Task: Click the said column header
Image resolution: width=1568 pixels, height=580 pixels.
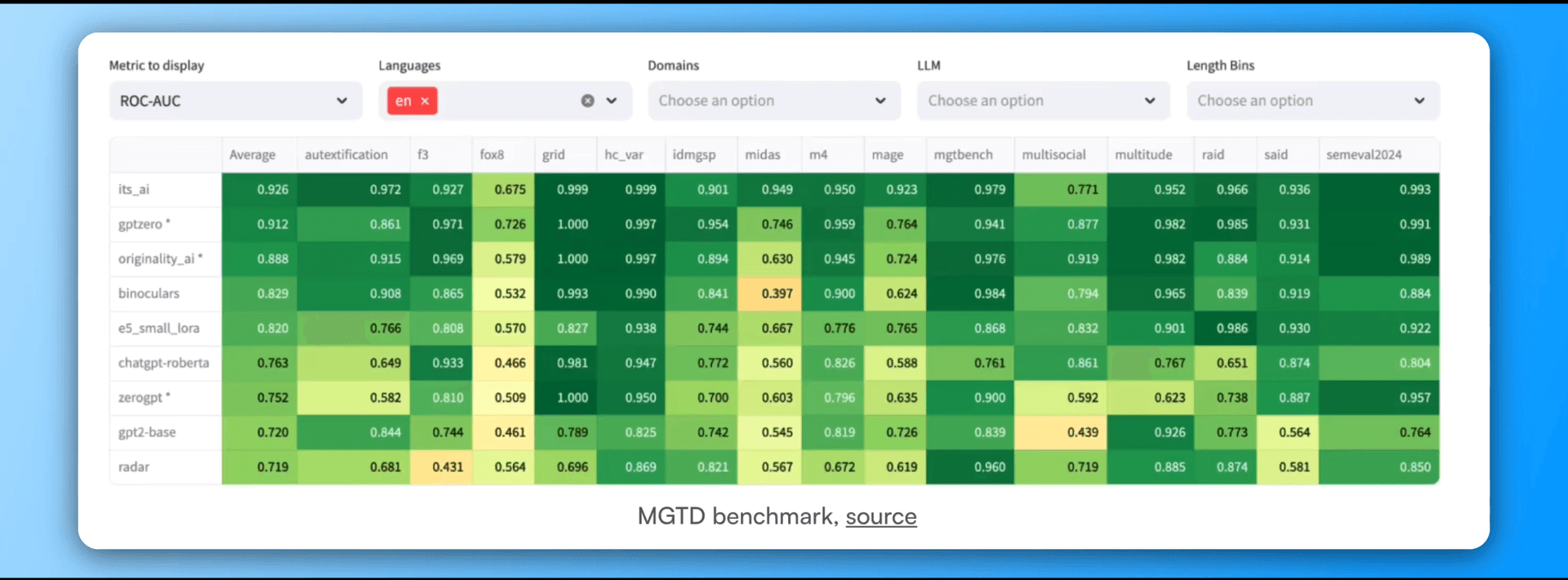Action: pyautogui.click(x=1287, y=154)
